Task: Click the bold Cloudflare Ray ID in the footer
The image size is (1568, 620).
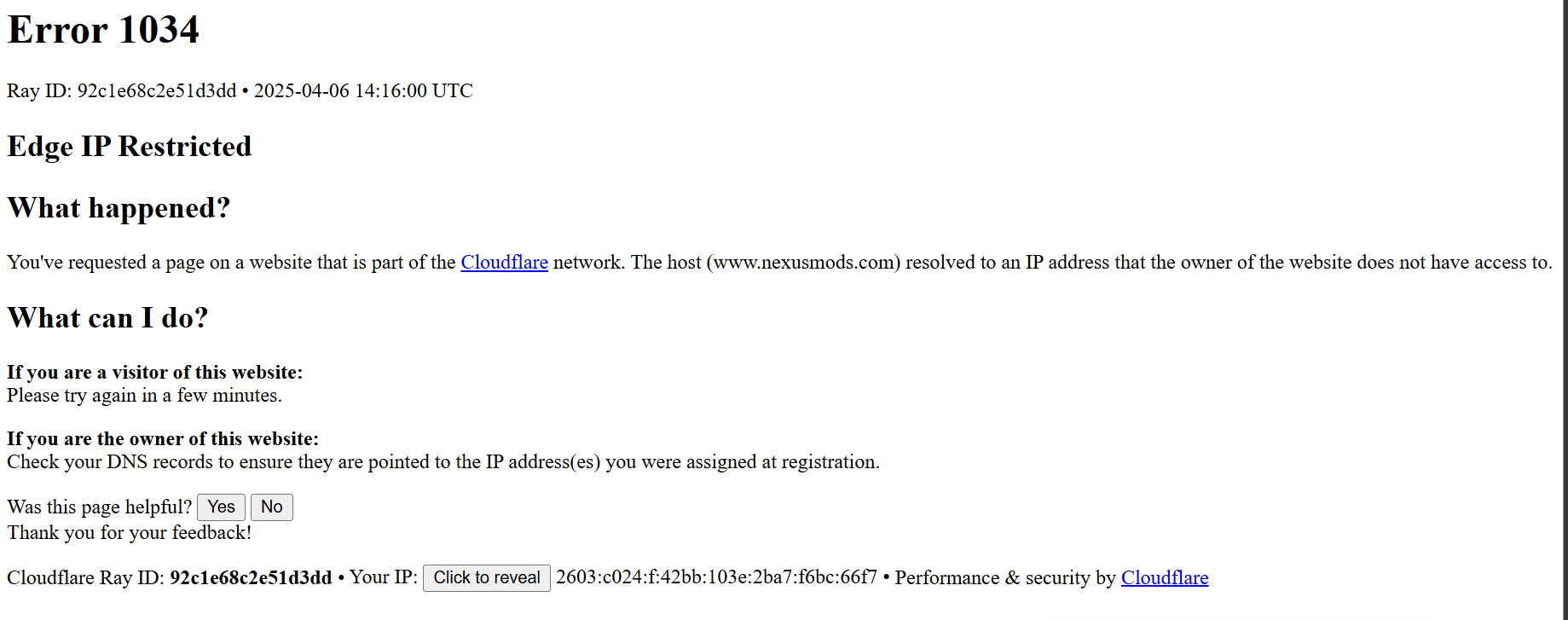Action: (250, 578)
